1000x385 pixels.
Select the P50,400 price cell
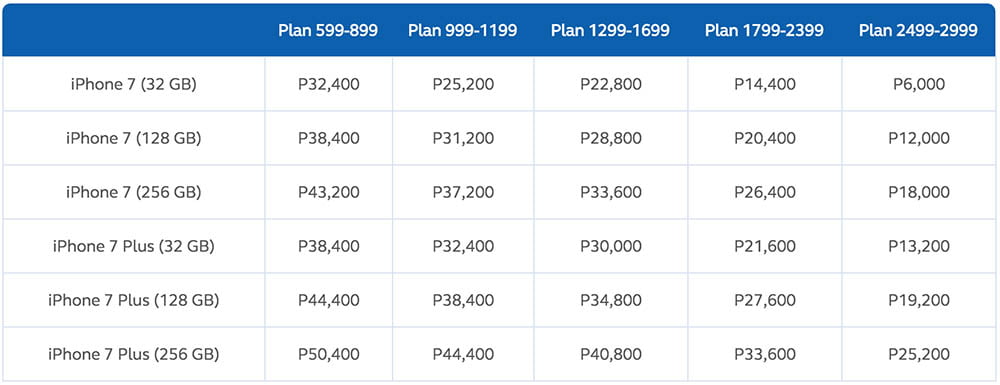click(x=328, y=354)
